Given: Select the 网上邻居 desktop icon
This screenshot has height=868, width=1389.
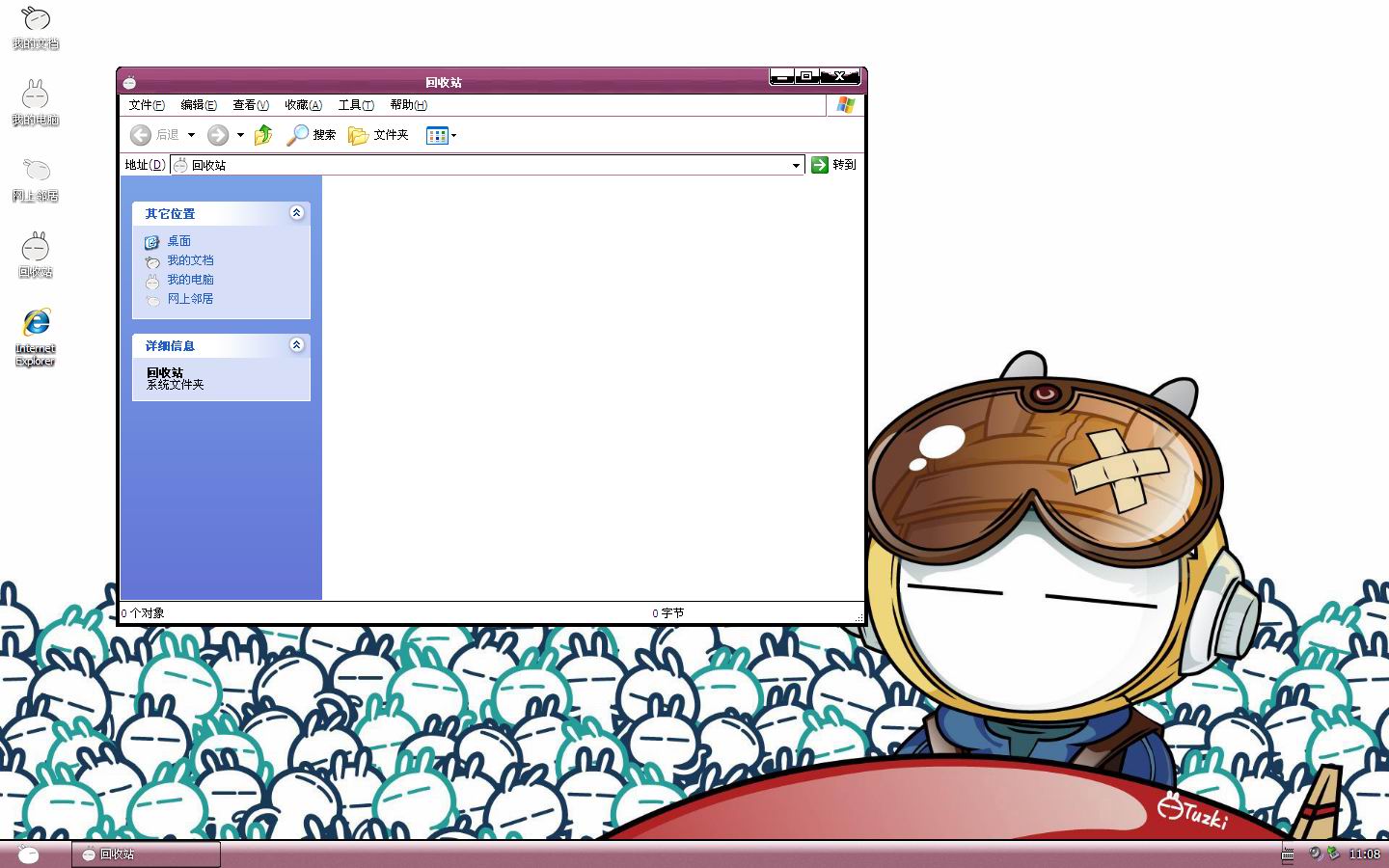Looking at the screenshot, I should pyautogui.click(x=36, y=179).
